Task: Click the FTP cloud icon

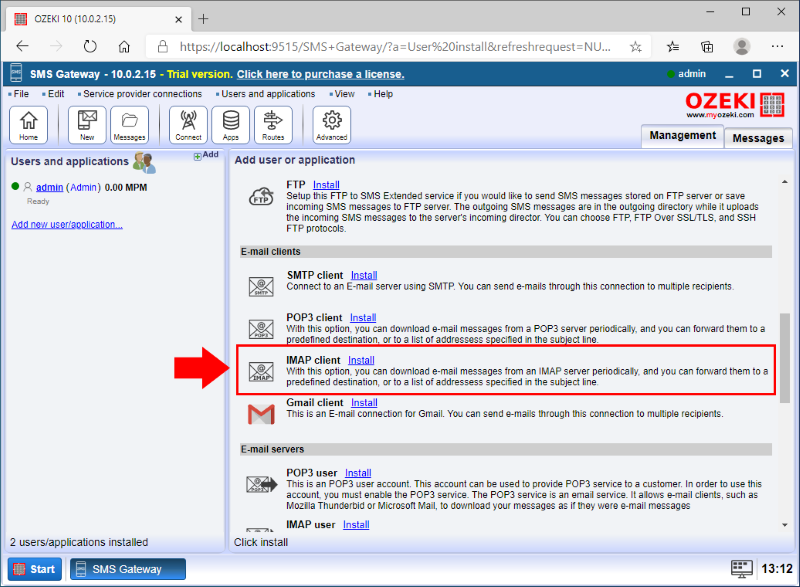Action: coord(261,196)
